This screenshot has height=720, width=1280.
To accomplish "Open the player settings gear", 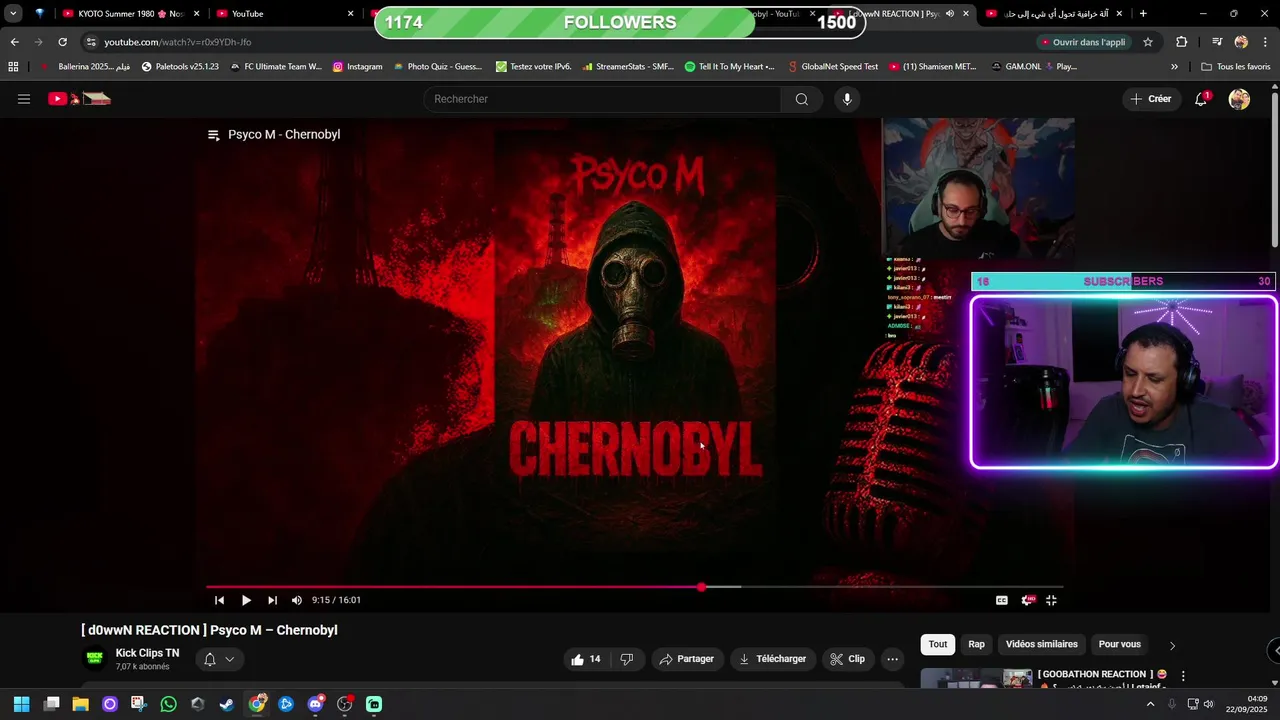I will pos(1027,600).
